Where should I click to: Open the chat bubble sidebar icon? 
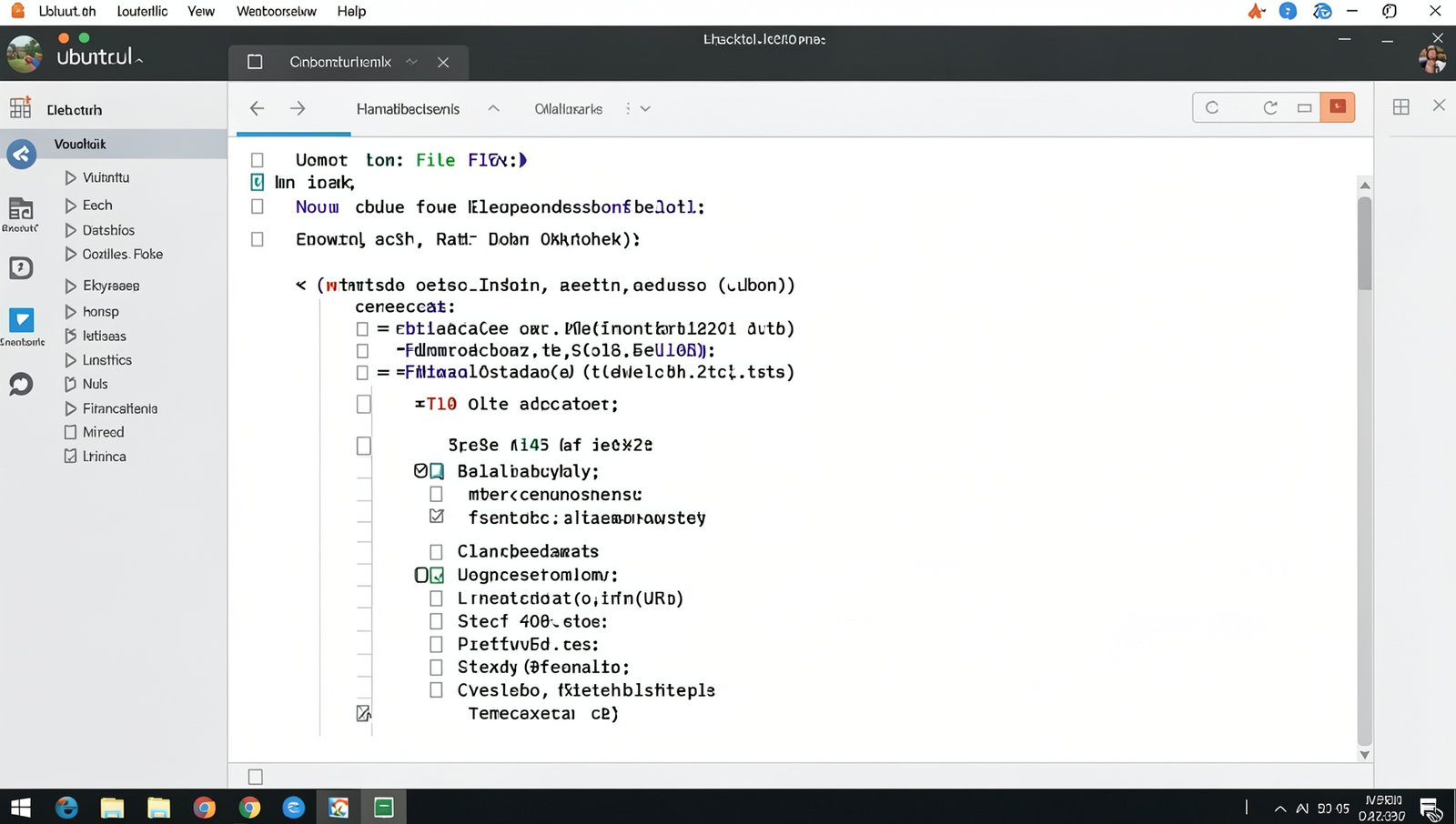point(21,384)
